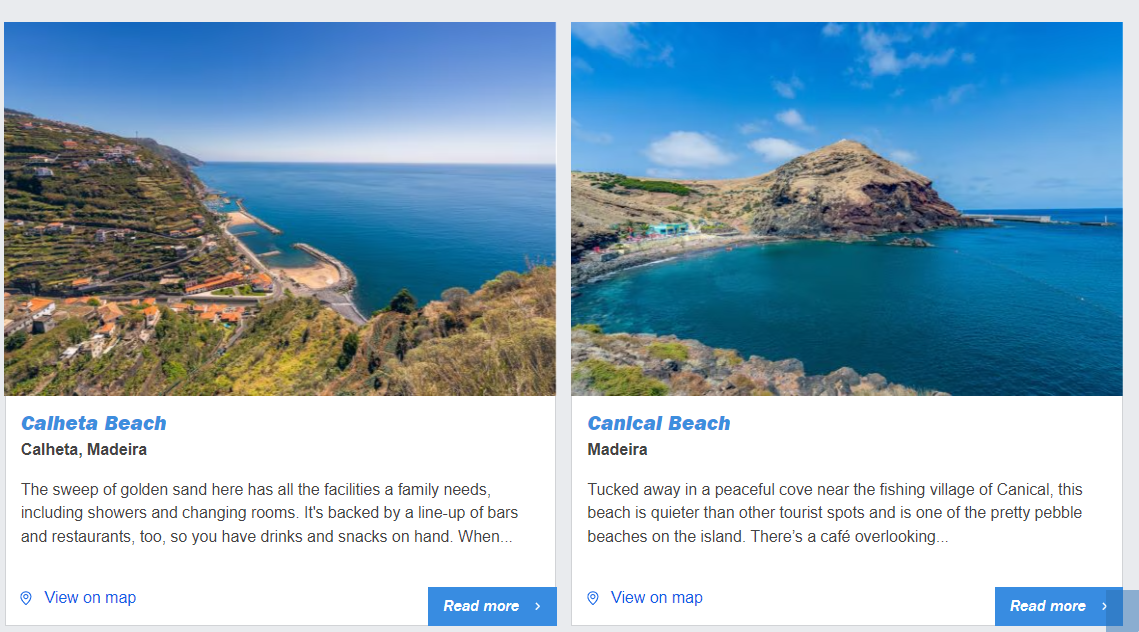Open the Canical Beach title link
The image size is (1139, 632).
pos(659,423)
